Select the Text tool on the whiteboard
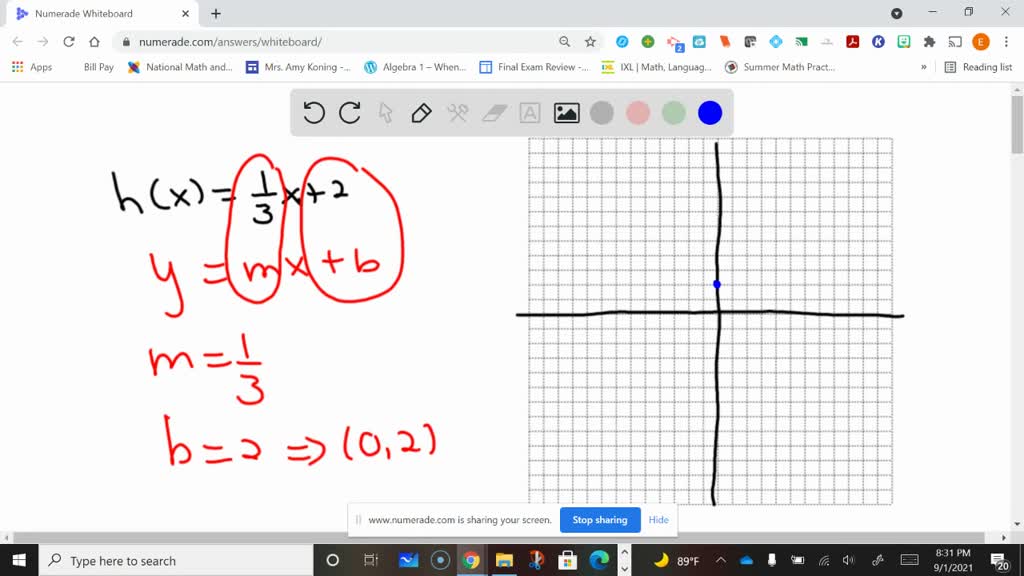The height and width of the screenshot is (576, 1024). [529, 113]
